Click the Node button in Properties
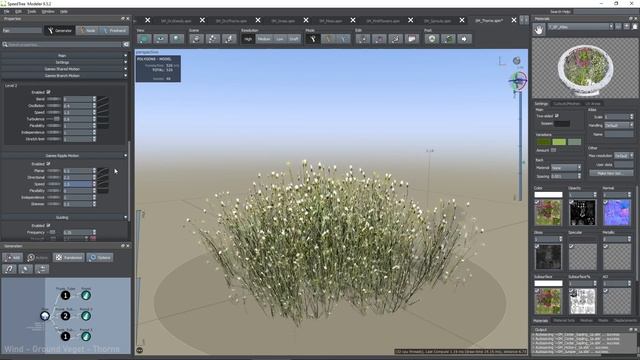Viewport: 640px width, 360px height. coord(87,31)
